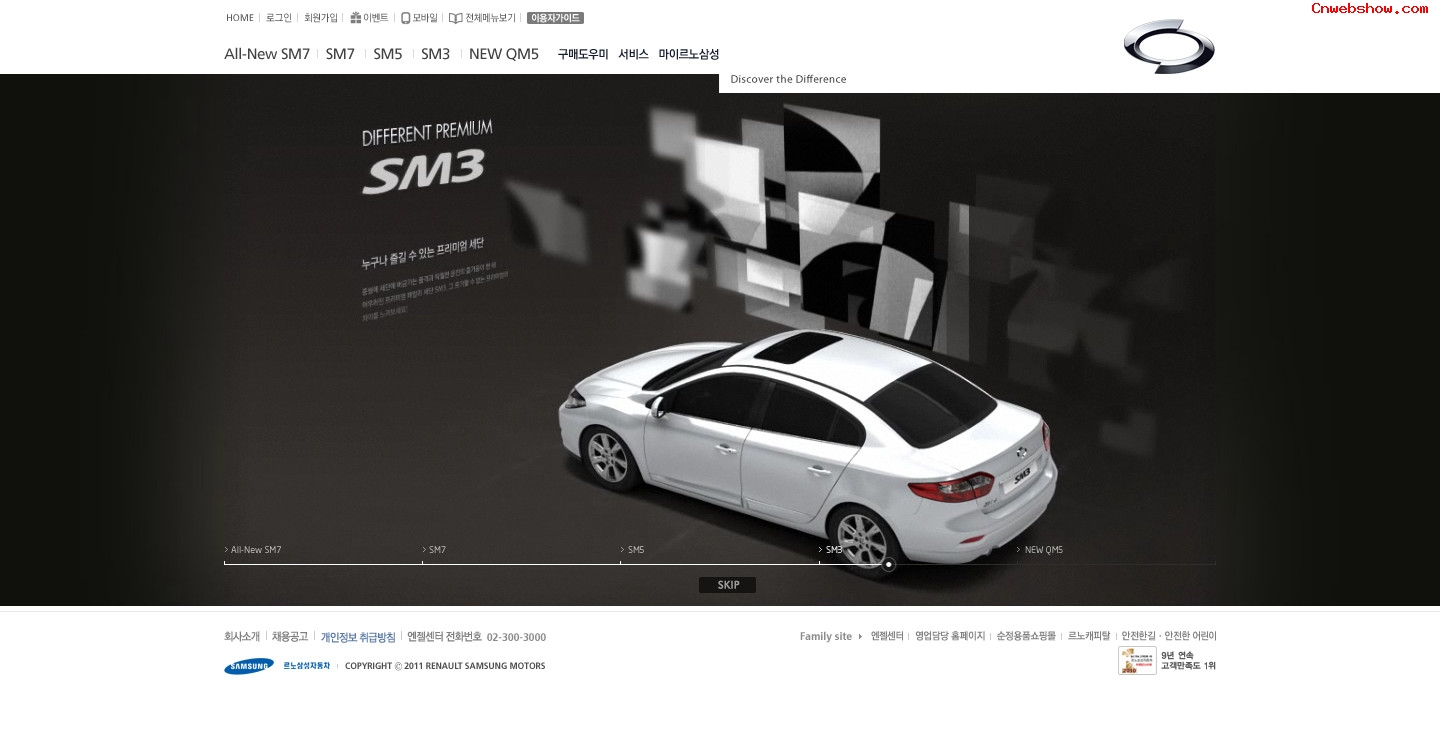The height and width of the screenshot is (737, 1440).
Task: Jump to SM7 on the intro timeline
Action: [437, 550]
